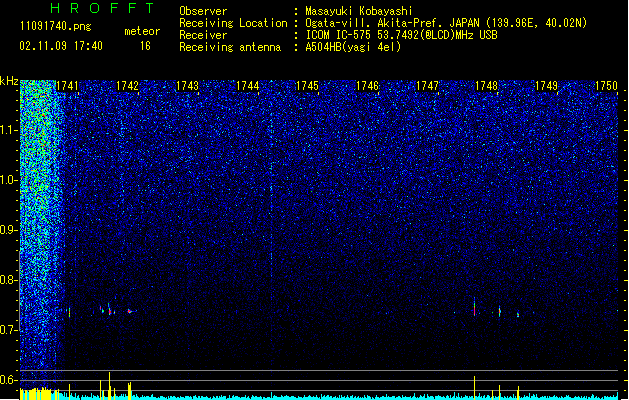Click the 1750 time marker

click(606, 86)
